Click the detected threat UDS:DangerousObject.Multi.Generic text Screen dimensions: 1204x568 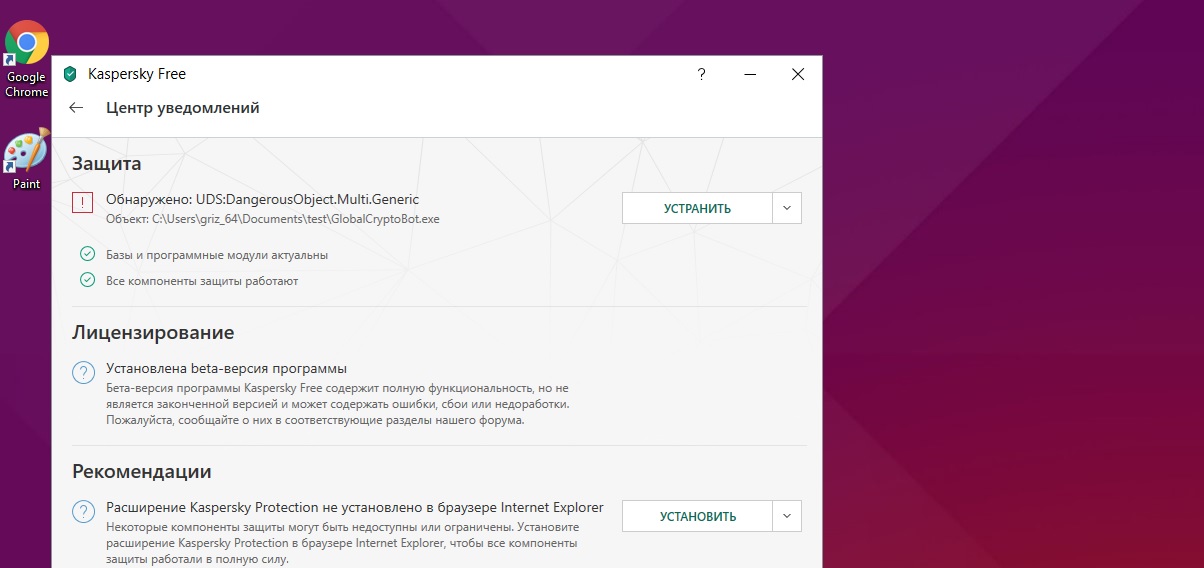(263, 199)
